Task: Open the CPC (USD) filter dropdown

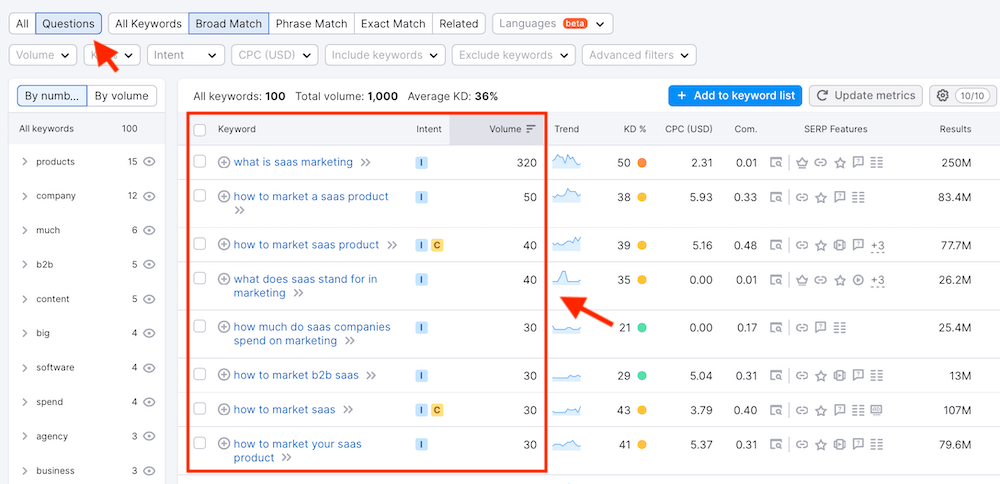Action: (272, 55)
